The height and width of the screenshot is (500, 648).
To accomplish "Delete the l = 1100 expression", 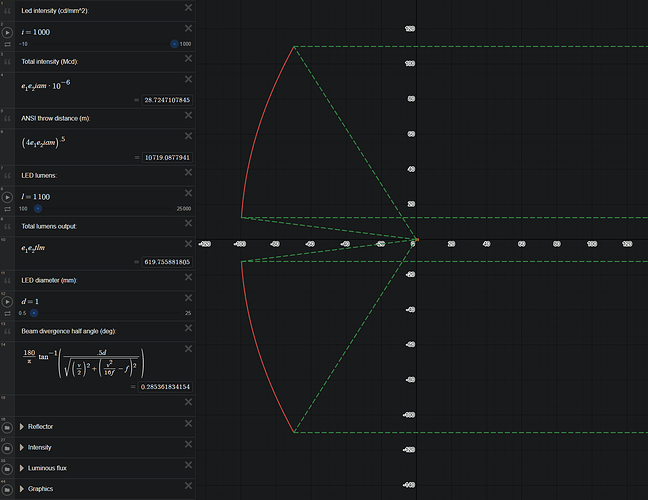I will tap(188, 193).
